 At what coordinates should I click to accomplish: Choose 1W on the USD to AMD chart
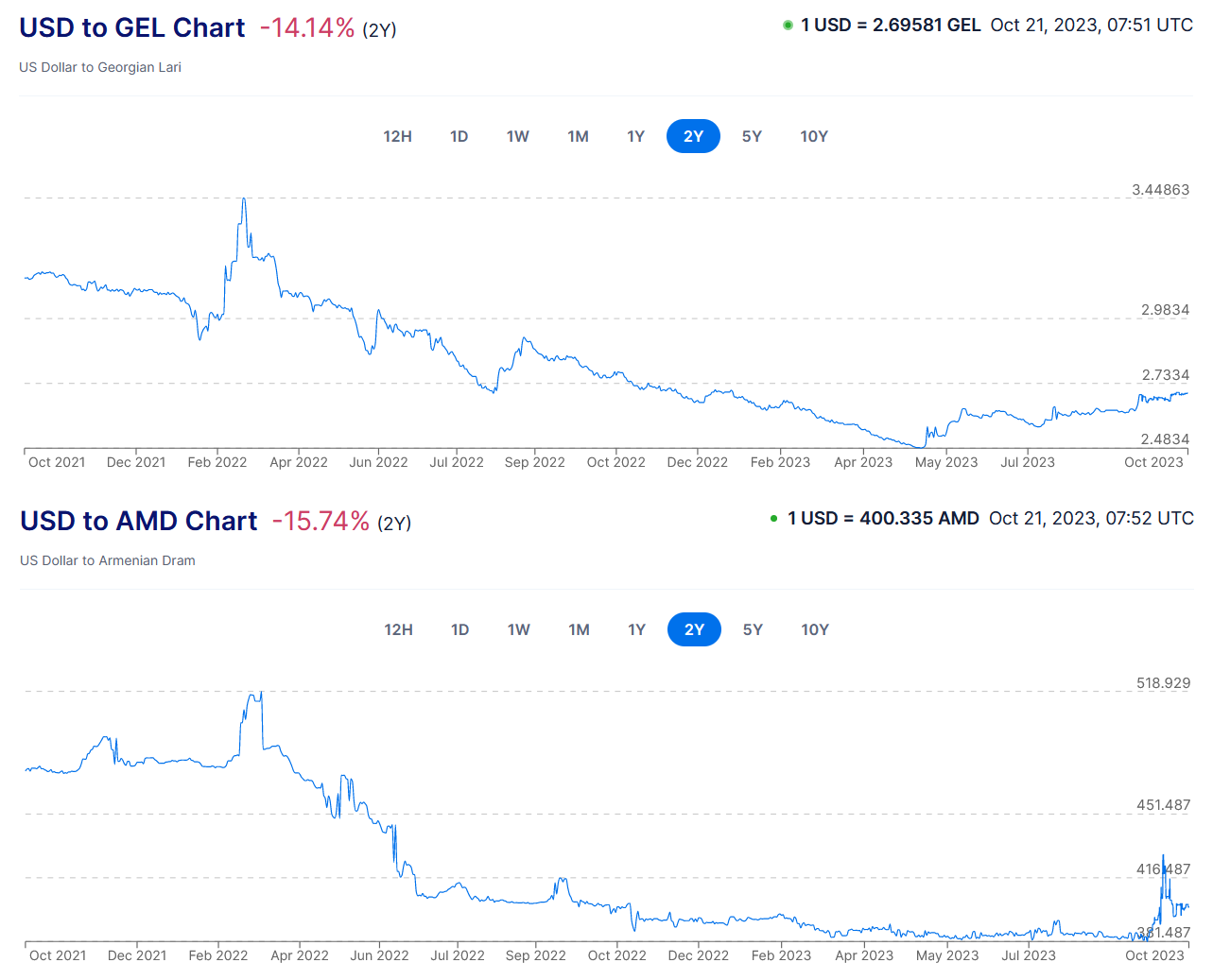pyautogui.click(x=518, y=629)
